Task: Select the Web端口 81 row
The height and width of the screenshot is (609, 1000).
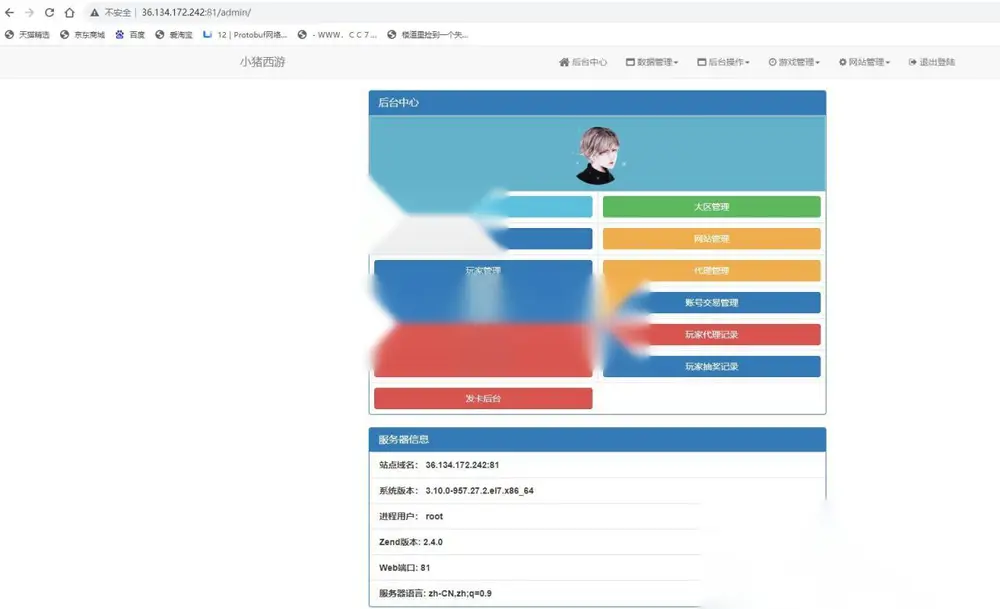Action: pos(598,567)
